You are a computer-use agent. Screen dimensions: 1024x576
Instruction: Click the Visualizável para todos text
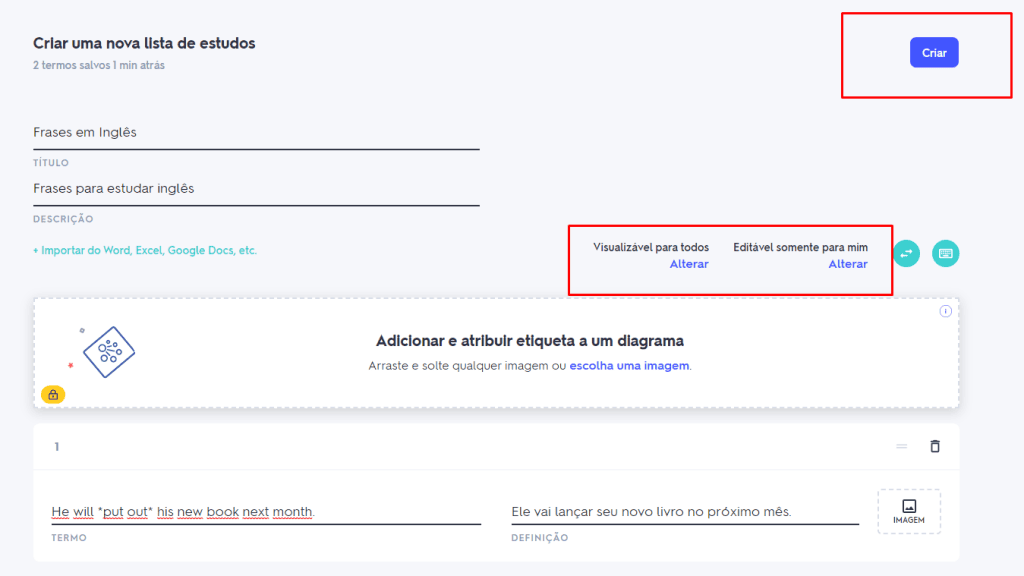click(x=650, y=248)
